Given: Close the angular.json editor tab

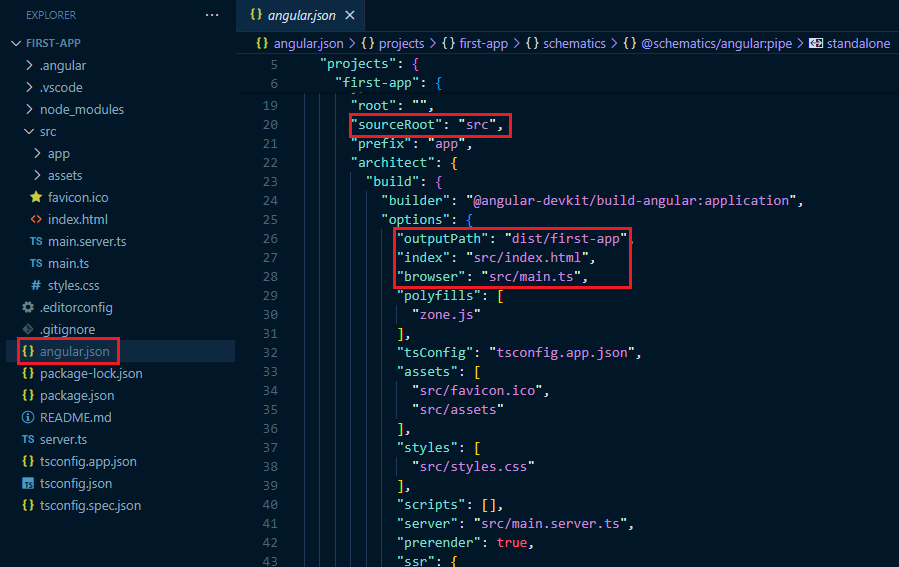Looking at the screenshot, I should (350, 15).
